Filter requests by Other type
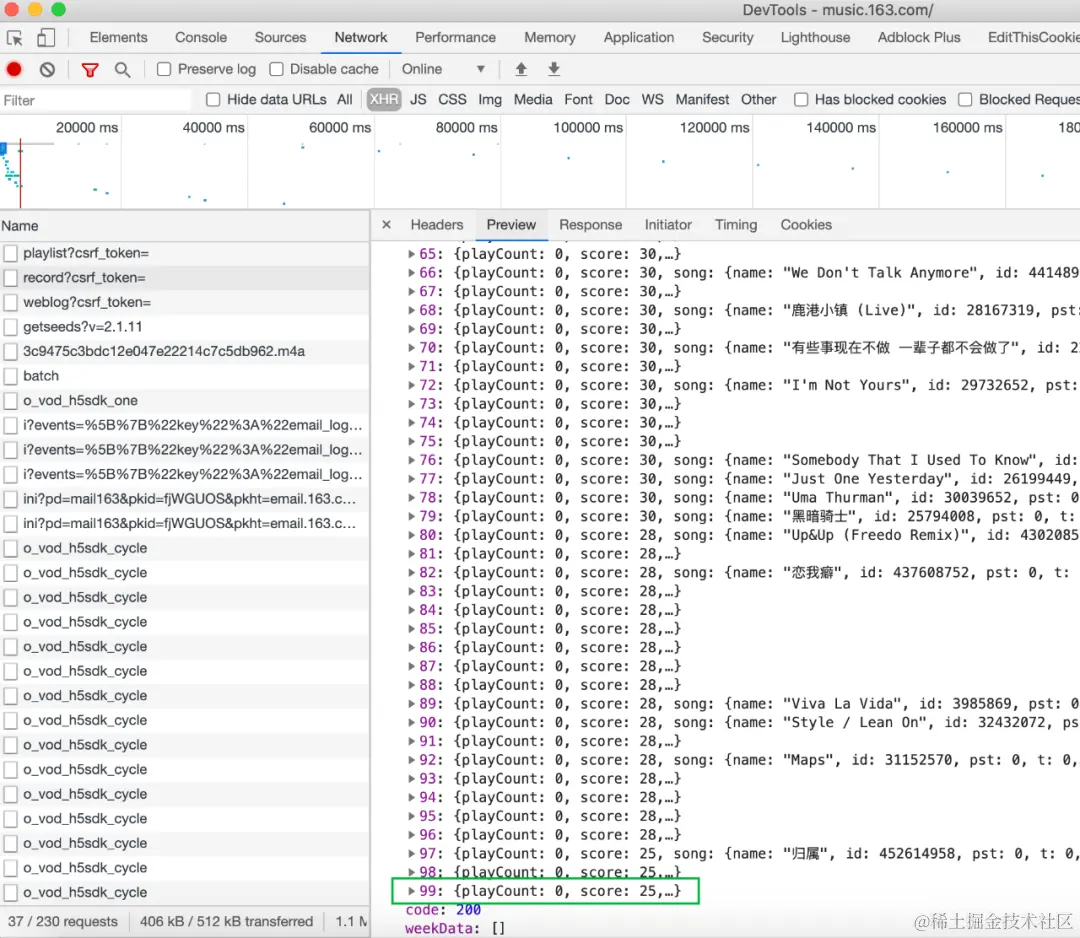This screenshot has height=938, width=1080. [x=758, y=99]
